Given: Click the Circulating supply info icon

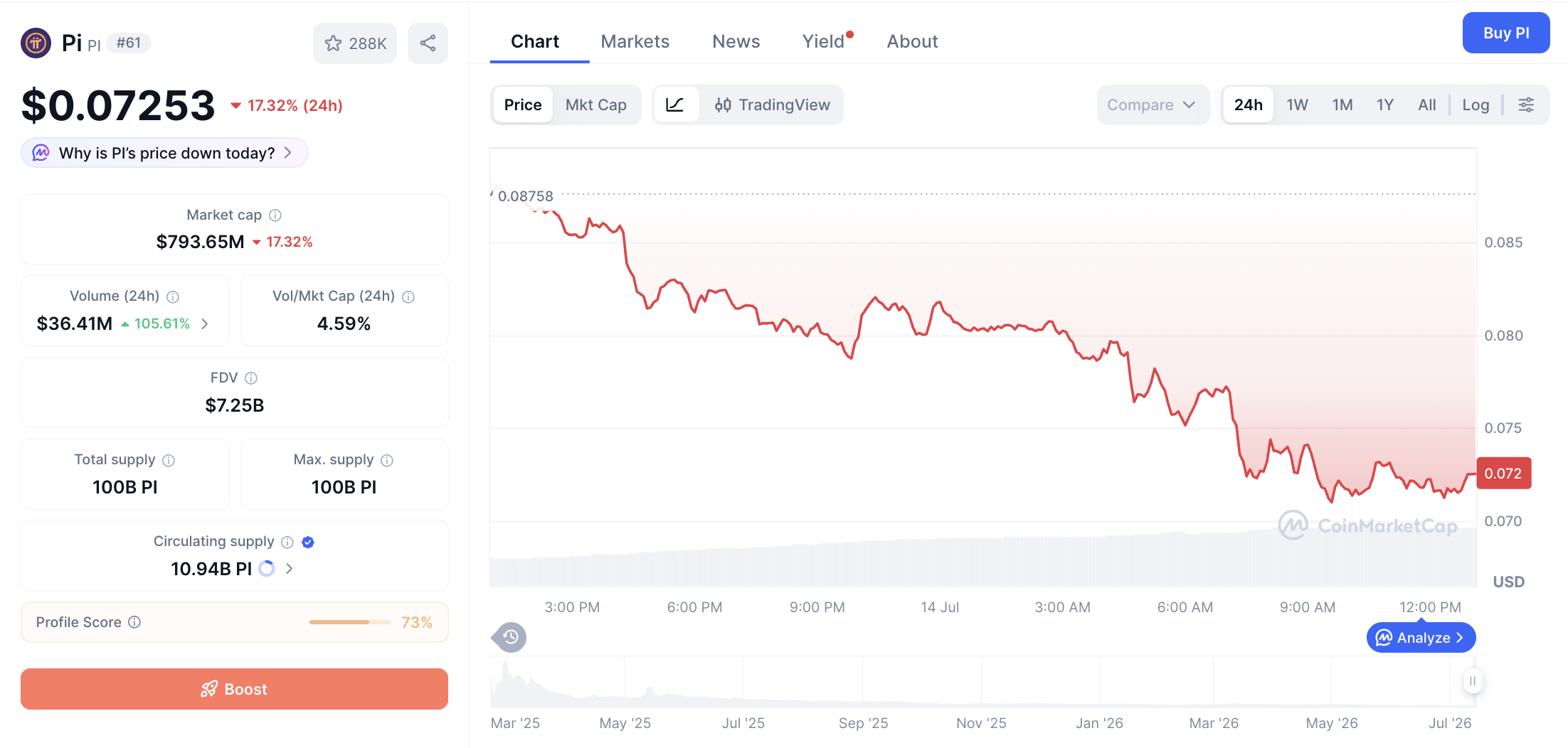Looking at the screenshot, I should [x=287, y=542].
